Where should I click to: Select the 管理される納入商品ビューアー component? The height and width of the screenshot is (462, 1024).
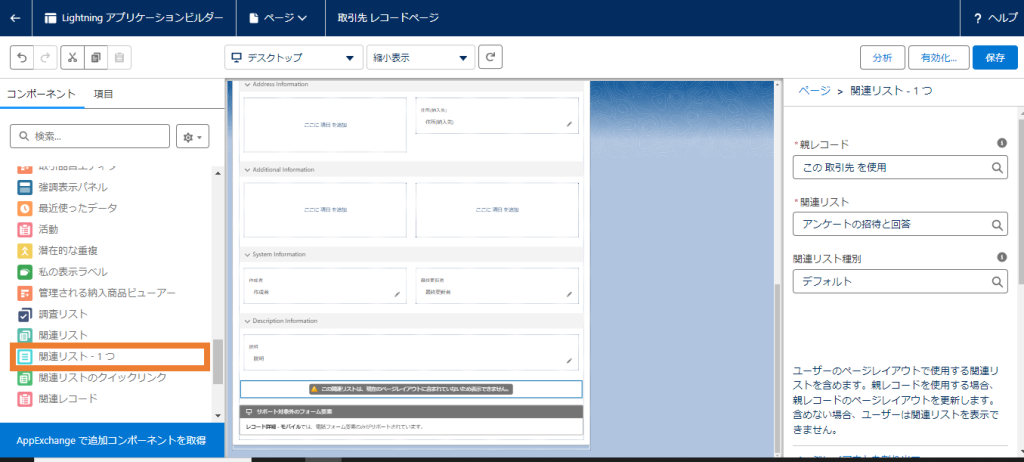click(x=97, y=292)
